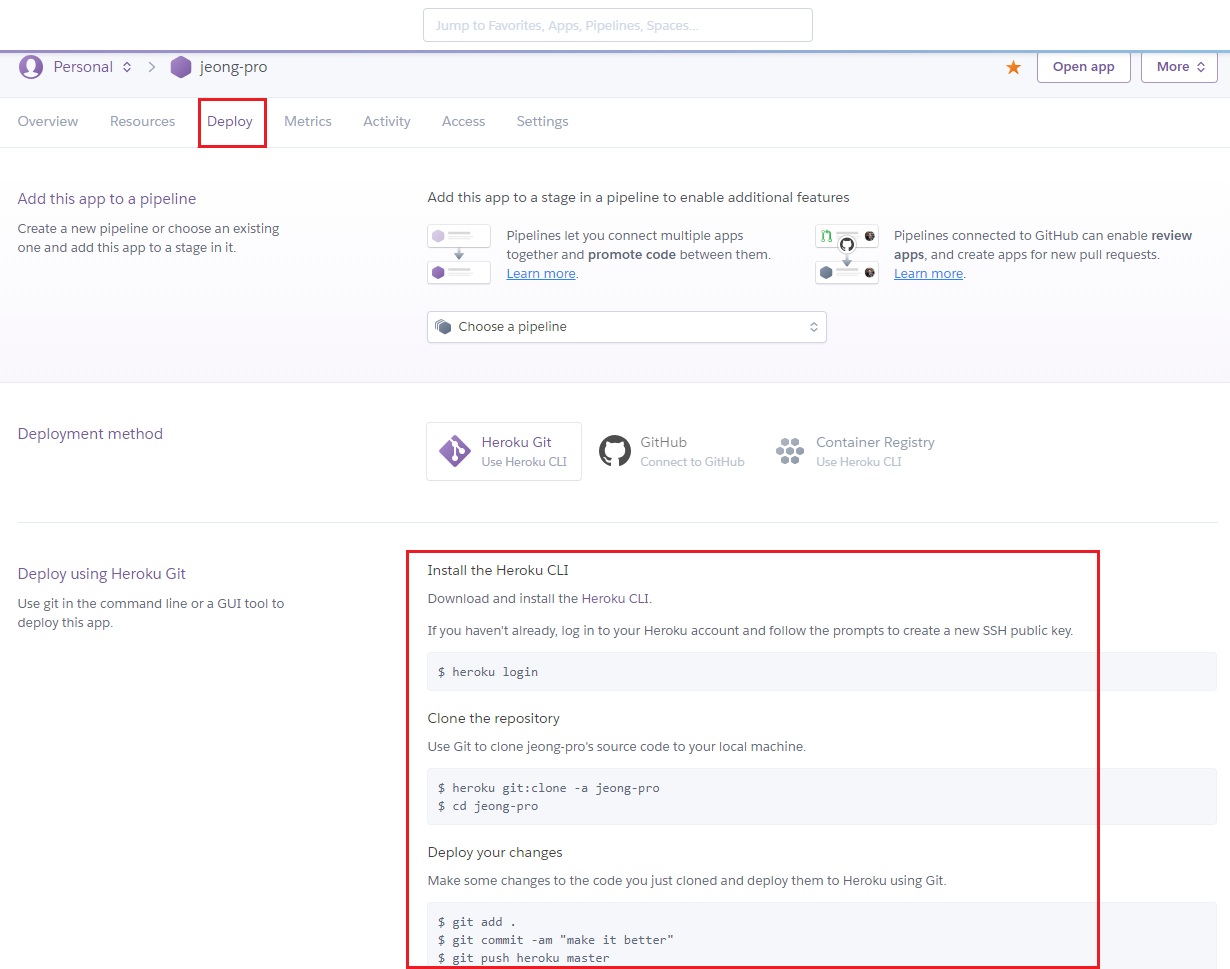Switch to the Overview tab

tap(48, 121)
